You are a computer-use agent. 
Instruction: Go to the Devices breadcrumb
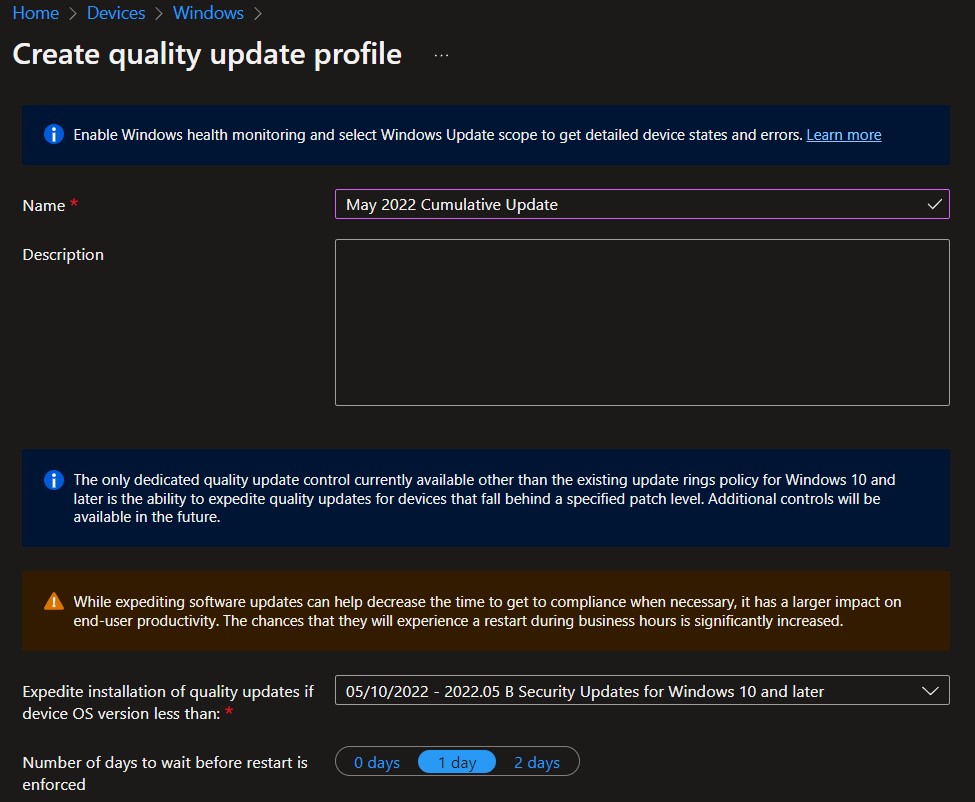116,12
